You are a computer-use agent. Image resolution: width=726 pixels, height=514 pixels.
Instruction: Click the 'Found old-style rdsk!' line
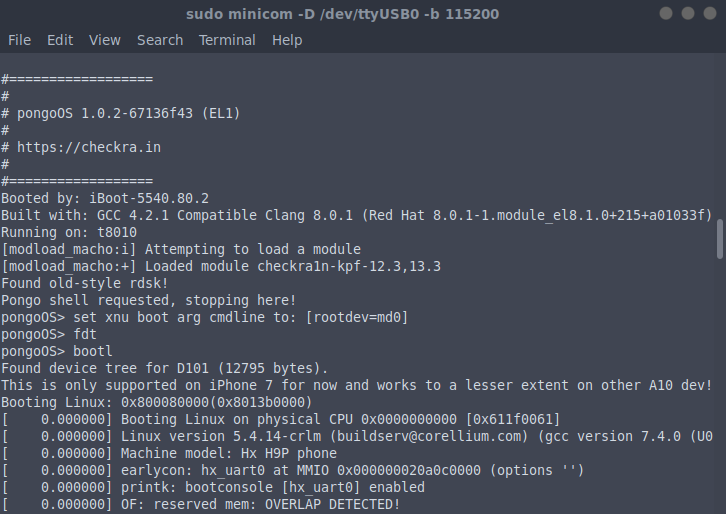85,283
